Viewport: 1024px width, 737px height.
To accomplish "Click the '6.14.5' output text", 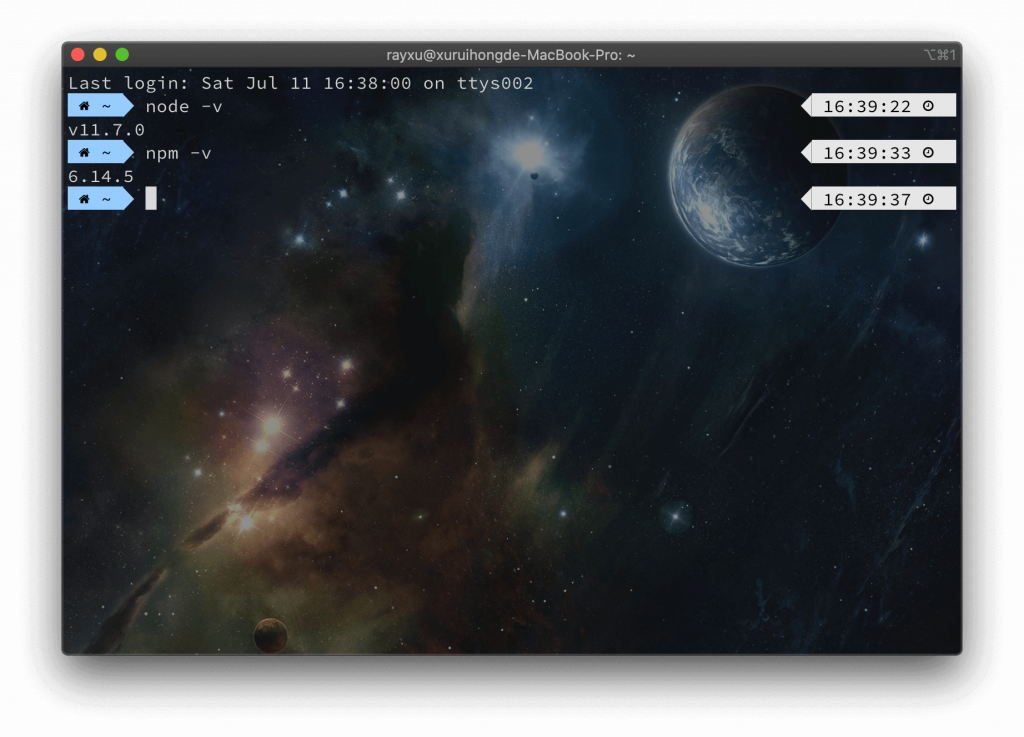I will (101, 176).
